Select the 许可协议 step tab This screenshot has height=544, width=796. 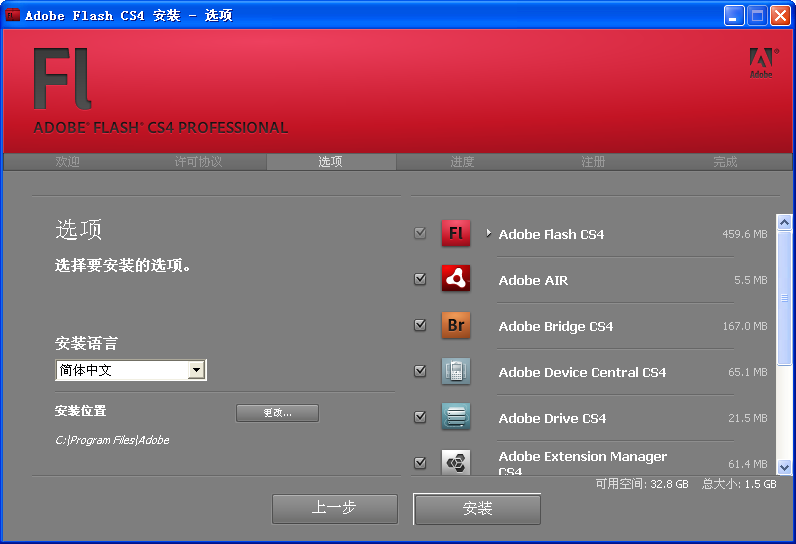[198, 162]
